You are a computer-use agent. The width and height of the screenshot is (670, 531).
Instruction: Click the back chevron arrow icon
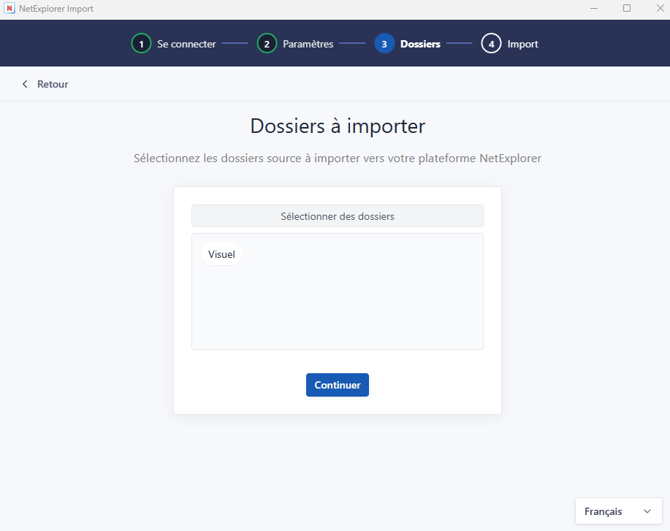[x=25, y=84]
